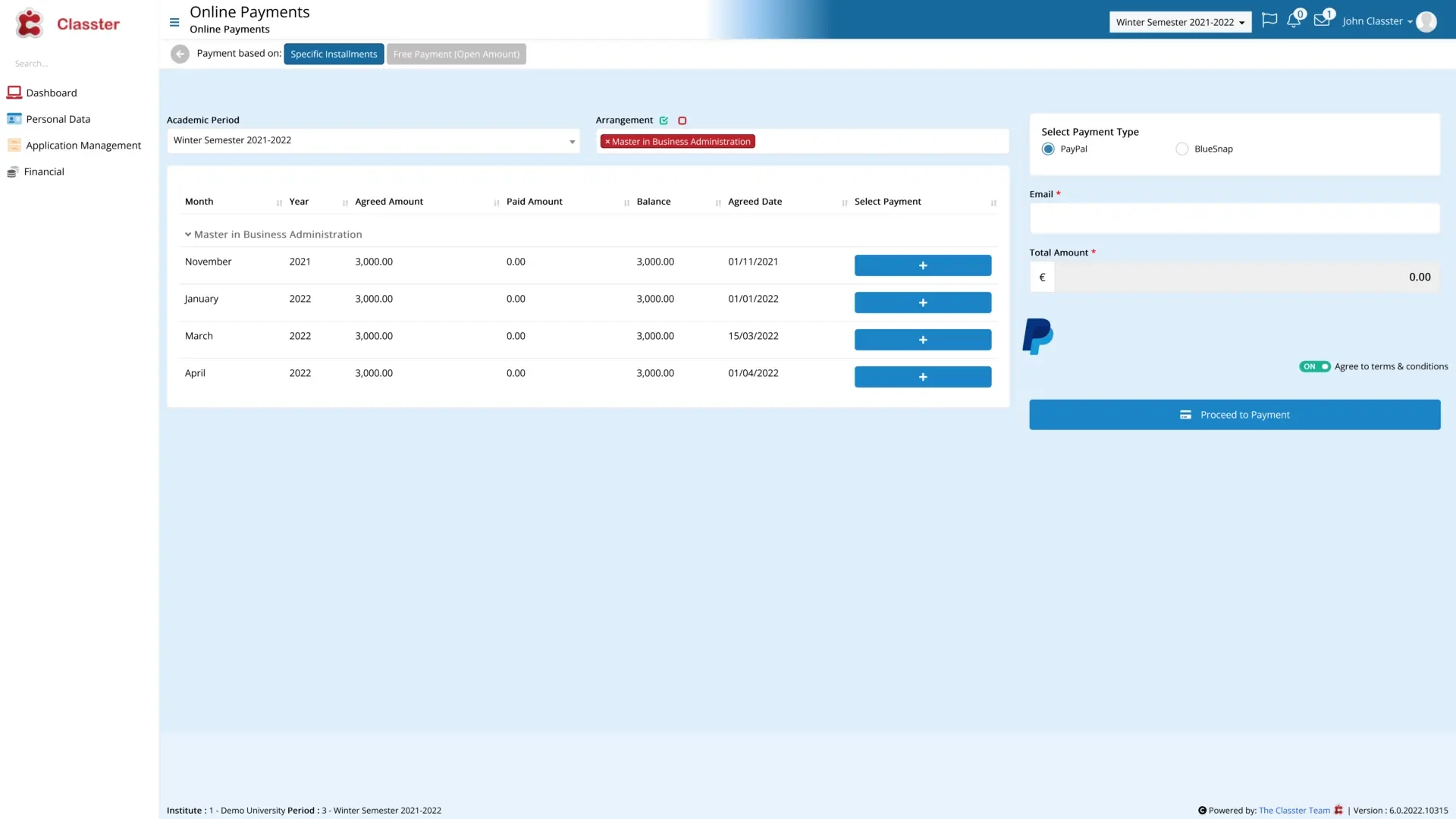Image resolution: width=1456 pixels, height=819 pixels.
Task: Toggle Agree to terms & conditions switch
Action: (x=1314, y=366)
